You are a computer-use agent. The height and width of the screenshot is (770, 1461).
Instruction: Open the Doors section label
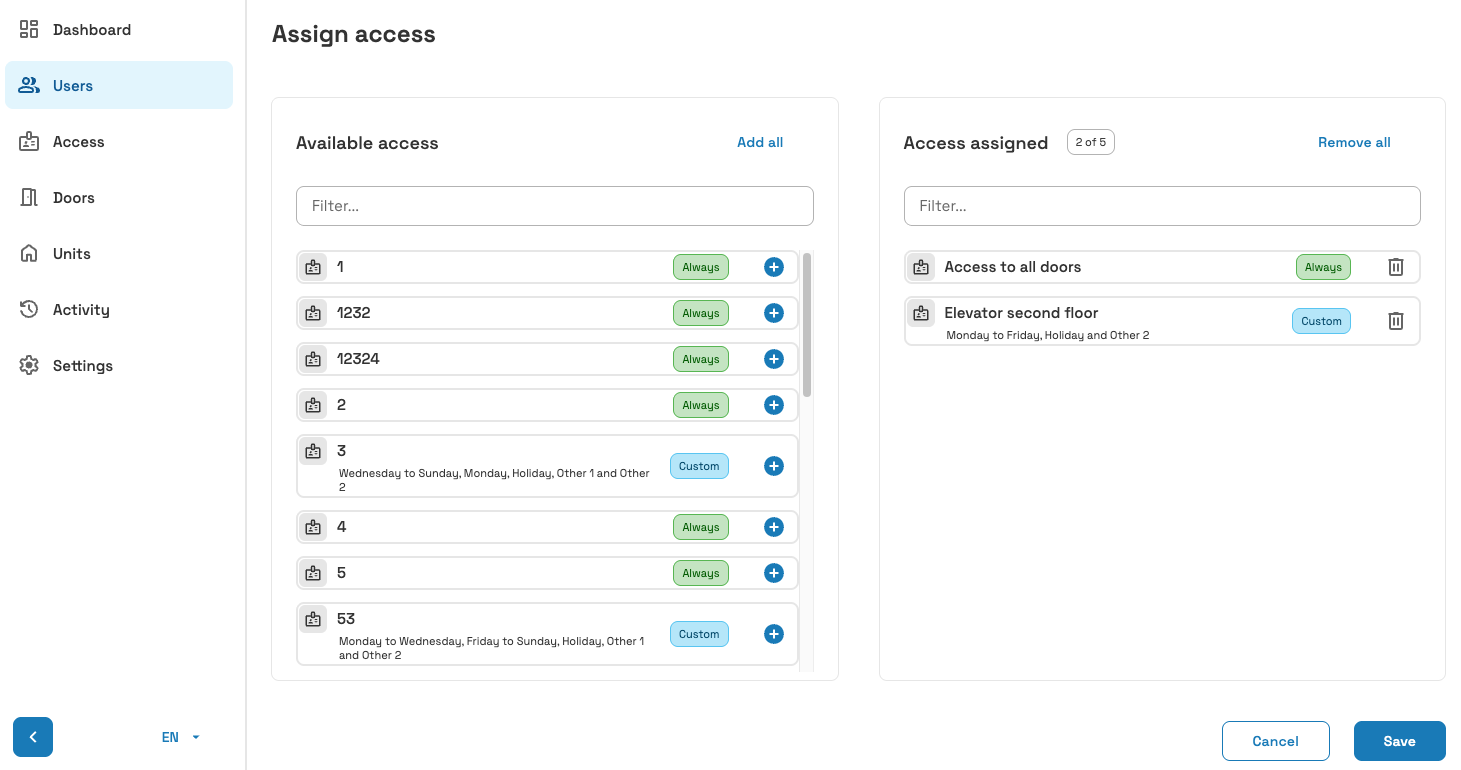point(74,198)
